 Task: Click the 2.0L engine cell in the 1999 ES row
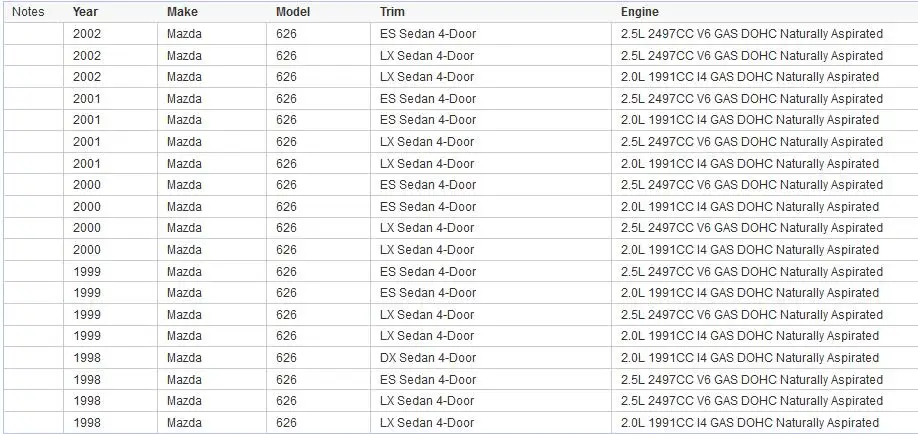[764, 293]
